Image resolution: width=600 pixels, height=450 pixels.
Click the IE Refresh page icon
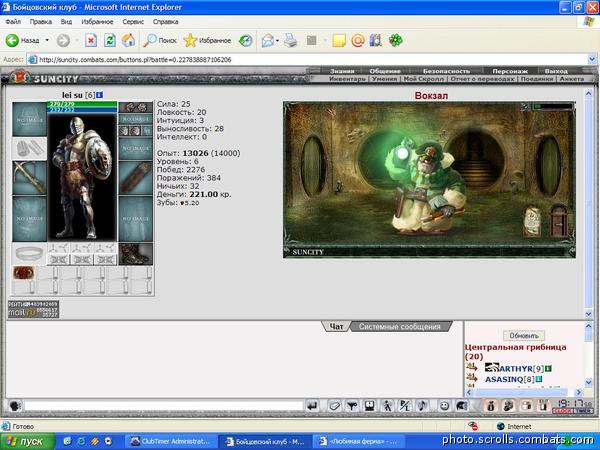(110, 40)
